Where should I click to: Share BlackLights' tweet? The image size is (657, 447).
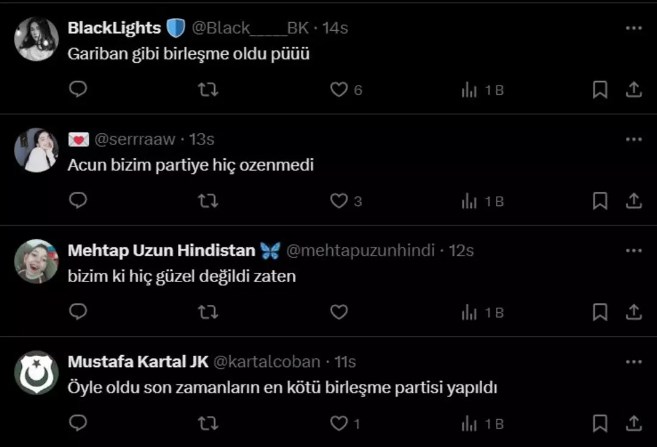click(633, 90)
